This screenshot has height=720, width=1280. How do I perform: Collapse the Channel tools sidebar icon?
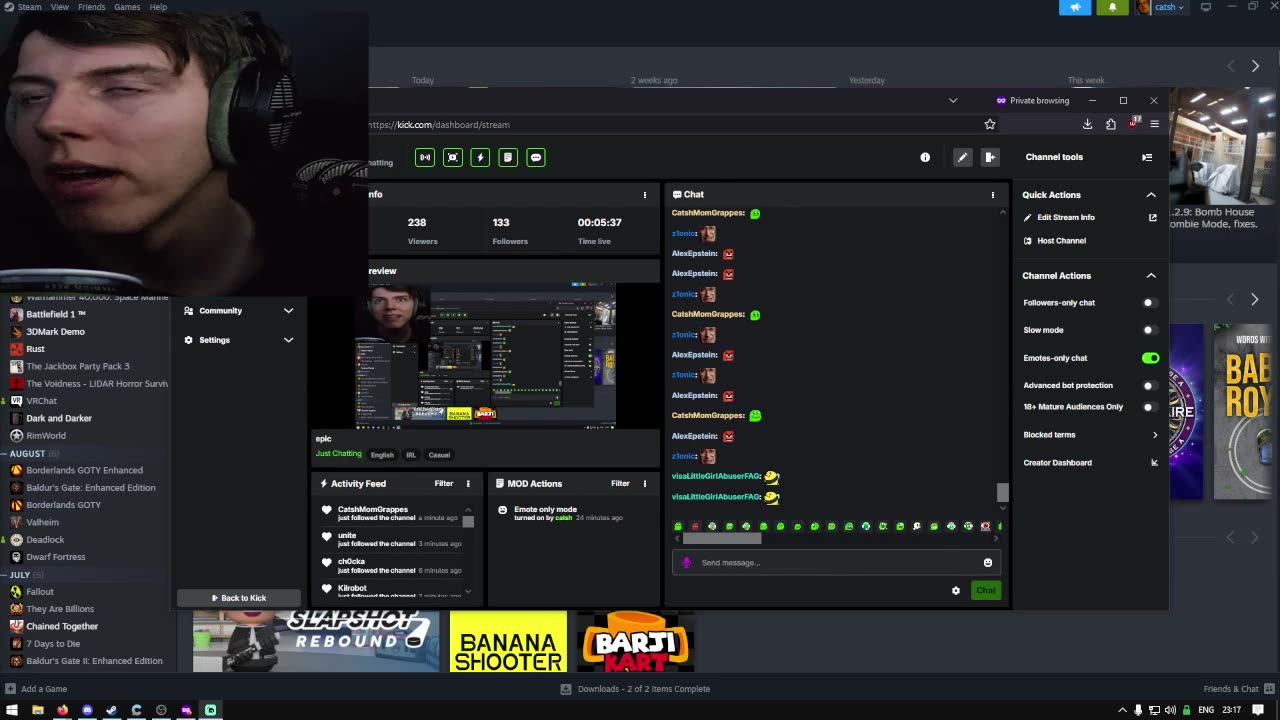1147,157
